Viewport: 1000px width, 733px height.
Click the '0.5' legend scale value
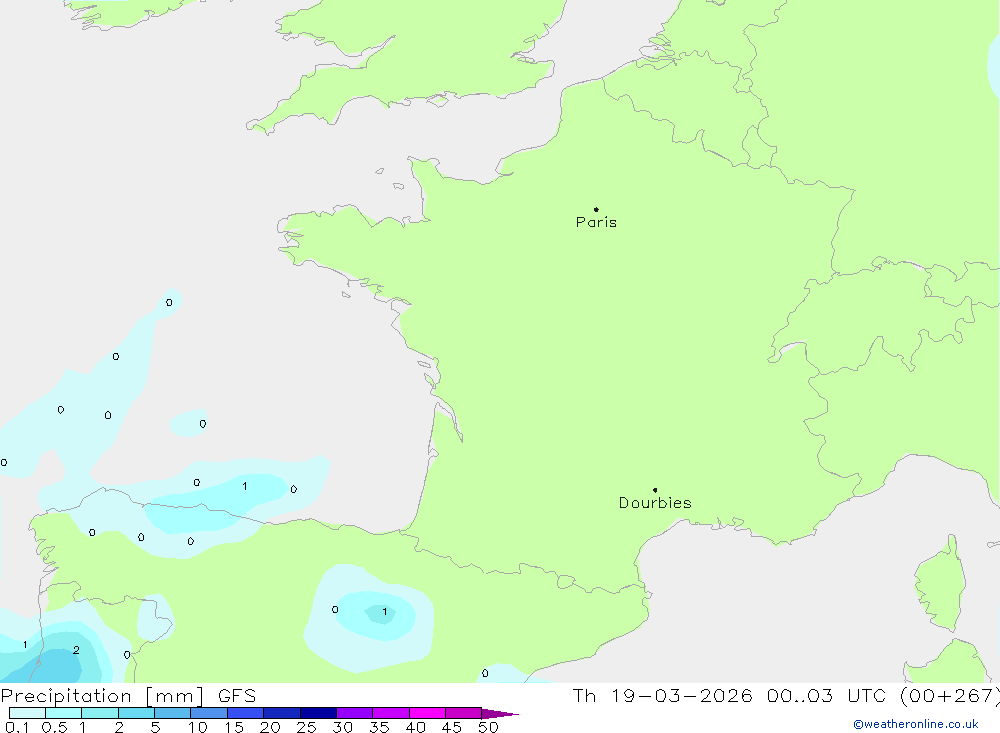[54, 727]
